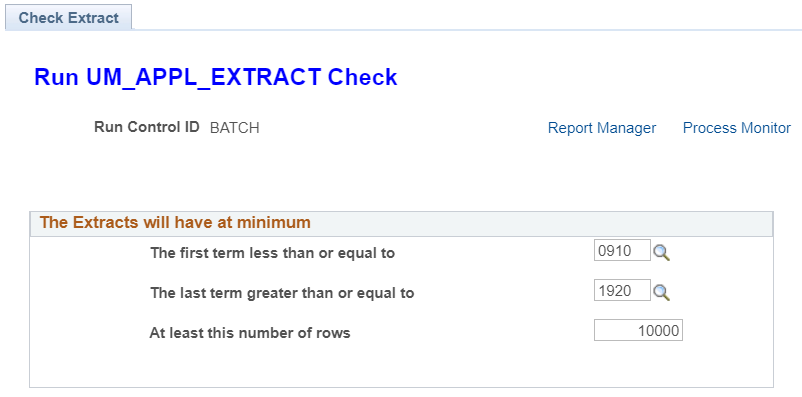802x397 pixels.
Task: Click the last term greater than label
Action: (282, 293)
